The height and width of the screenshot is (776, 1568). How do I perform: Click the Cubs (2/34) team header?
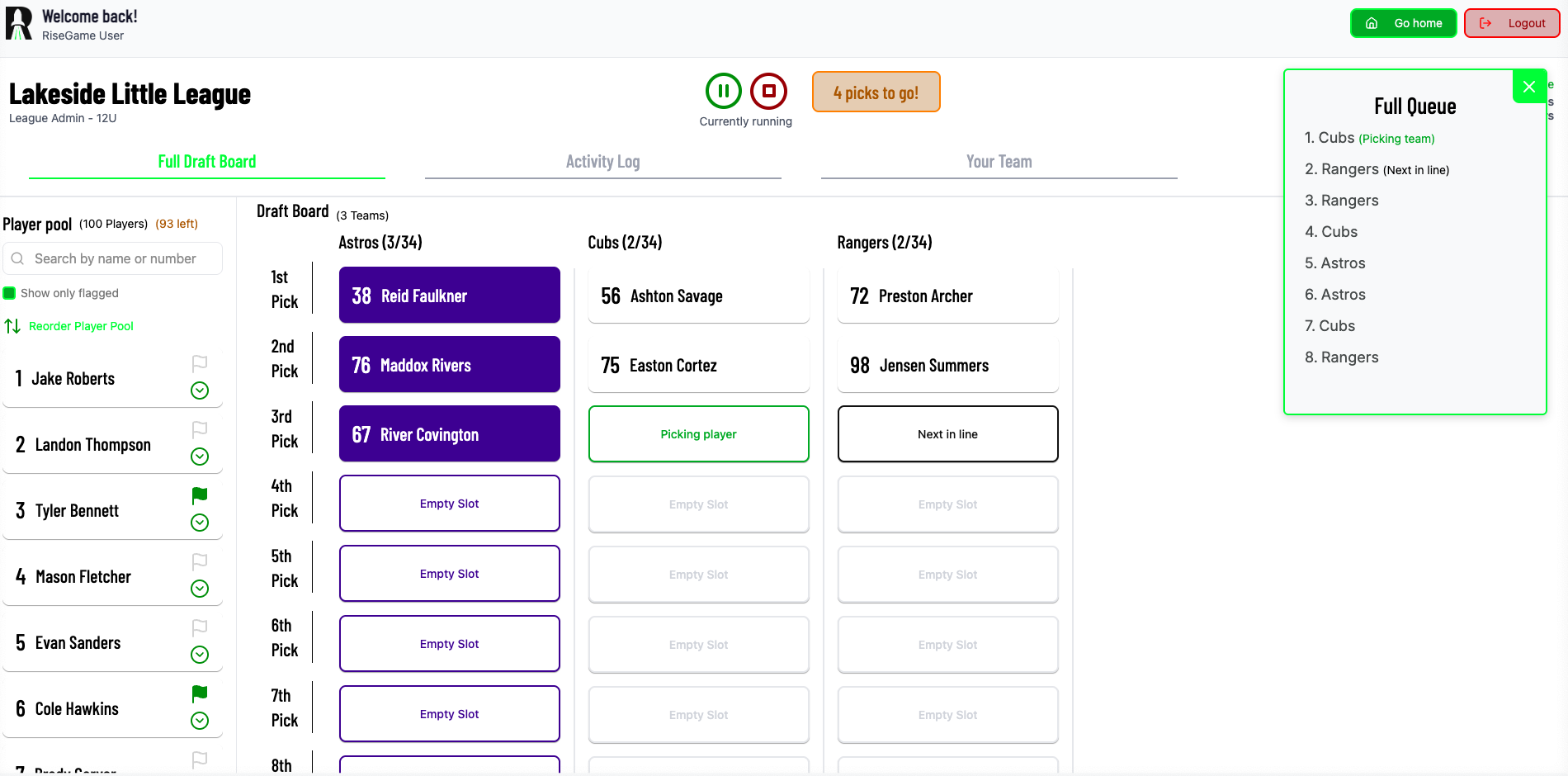click(625, 243)
